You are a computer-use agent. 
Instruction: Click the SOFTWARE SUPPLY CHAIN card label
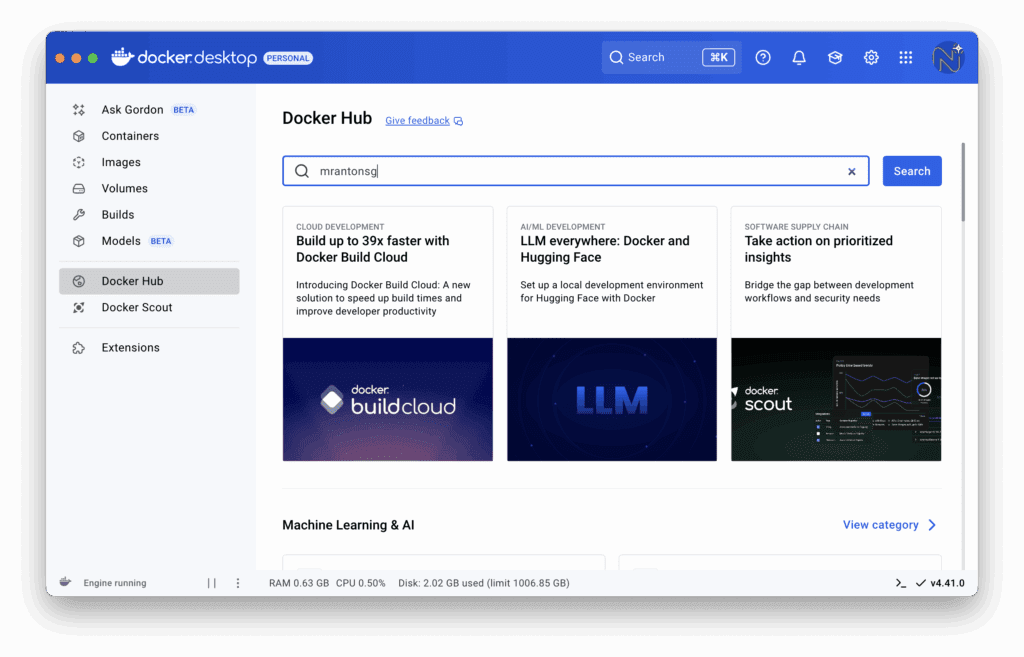click(x=797, y=227)
